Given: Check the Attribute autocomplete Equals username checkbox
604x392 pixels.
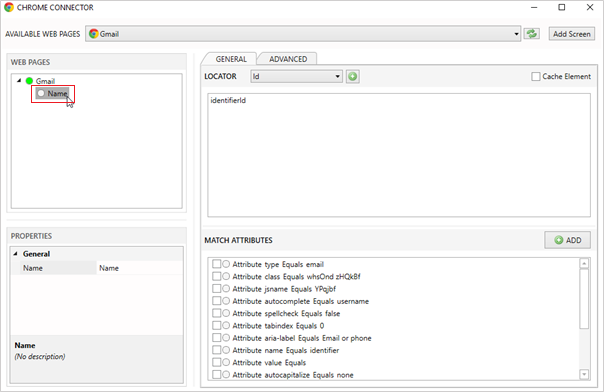Looking at the screenshot, I should (x=216, y=301).
